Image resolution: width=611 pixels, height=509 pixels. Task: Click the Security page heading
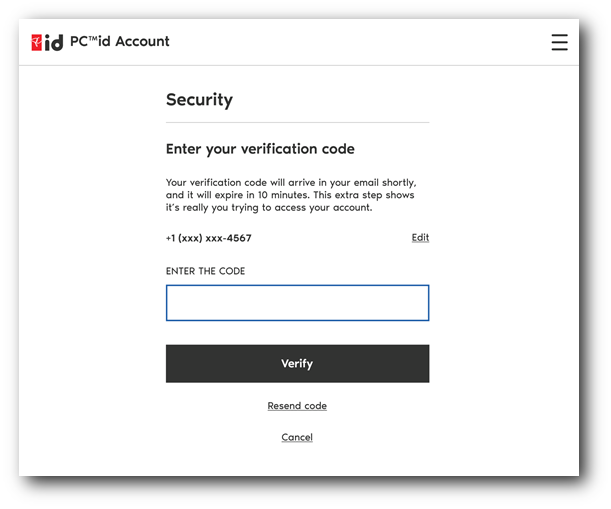[x=199, y=100]
